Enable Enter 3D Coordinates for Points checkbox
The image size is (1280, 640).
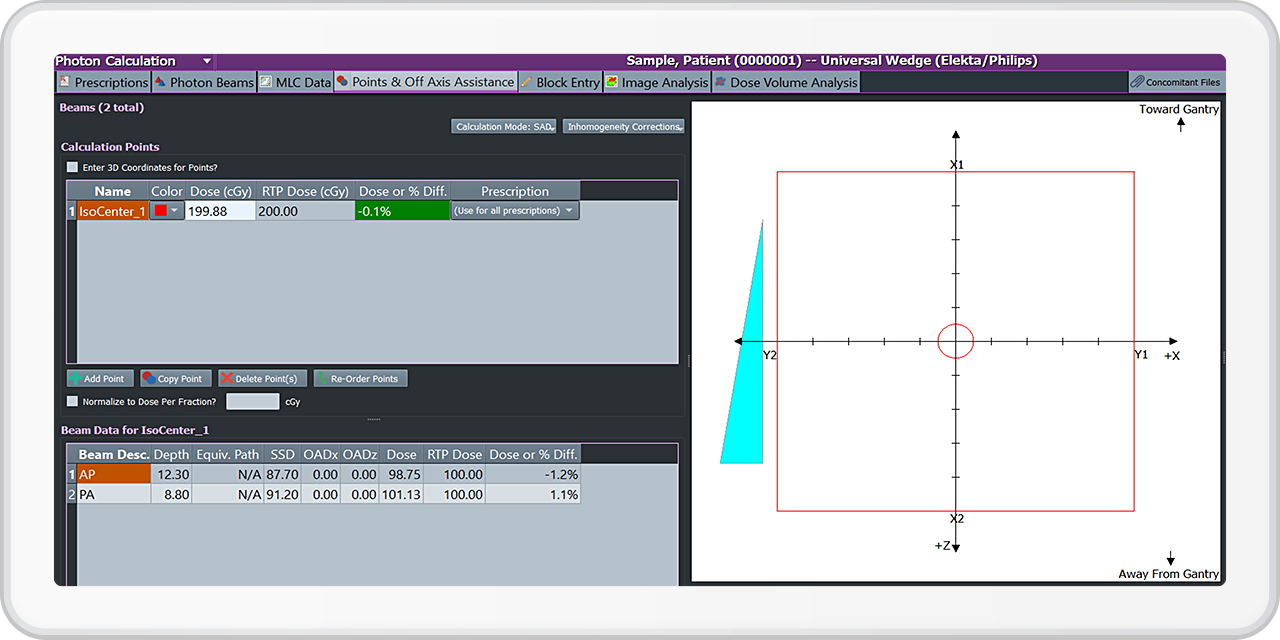tap(72, 167)
